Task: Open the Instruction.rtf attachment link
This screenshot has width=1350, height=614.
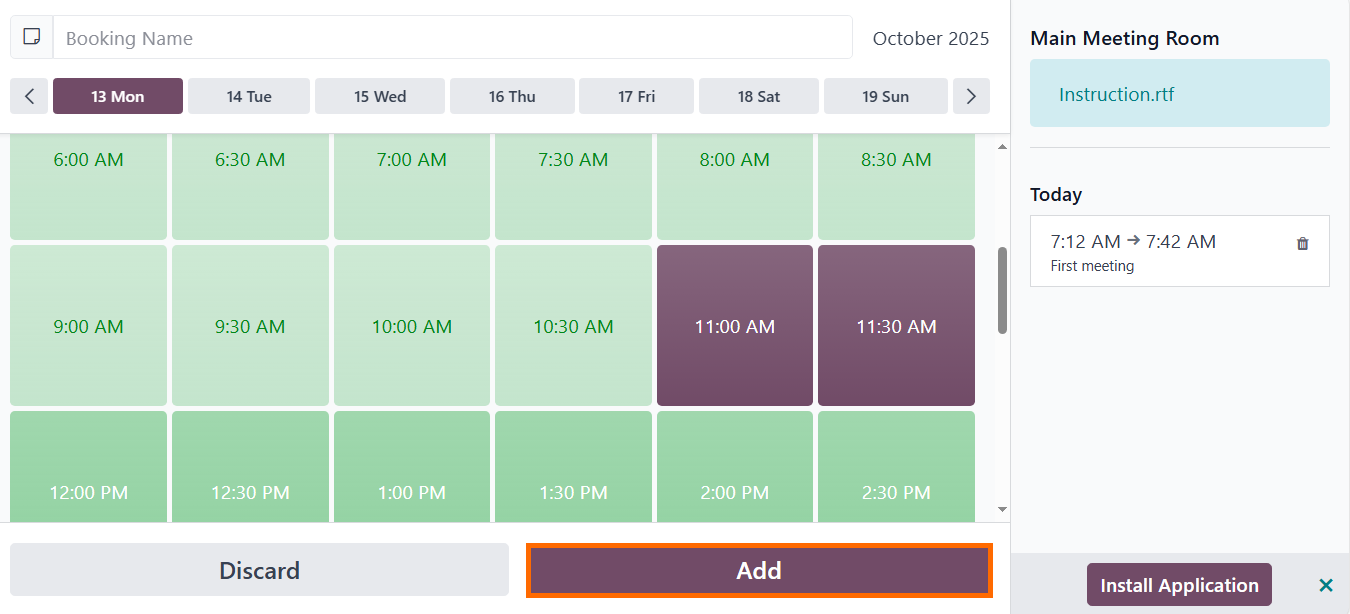Action: (x=1116, y=95)
